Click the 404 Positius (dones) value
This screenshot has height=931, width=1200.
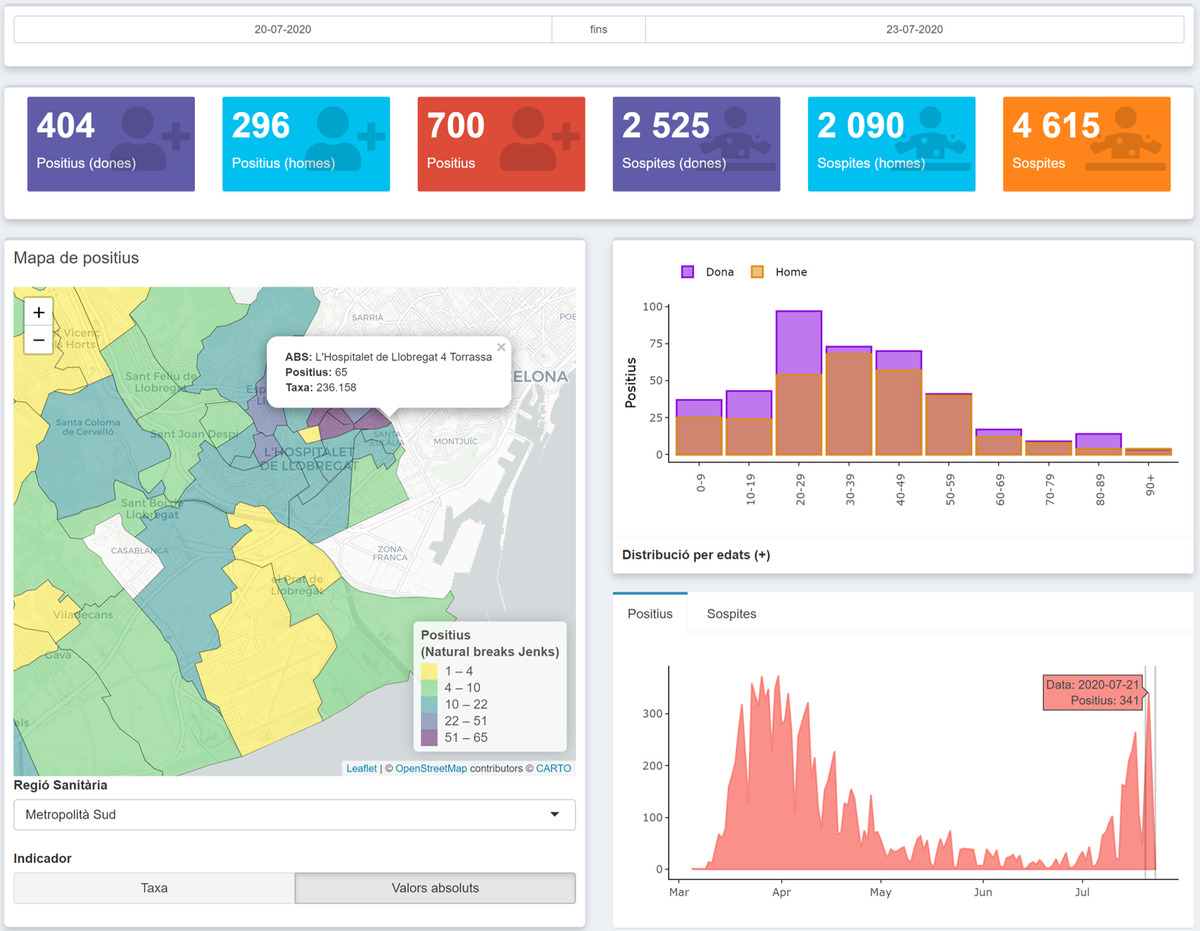pos(66,126)
